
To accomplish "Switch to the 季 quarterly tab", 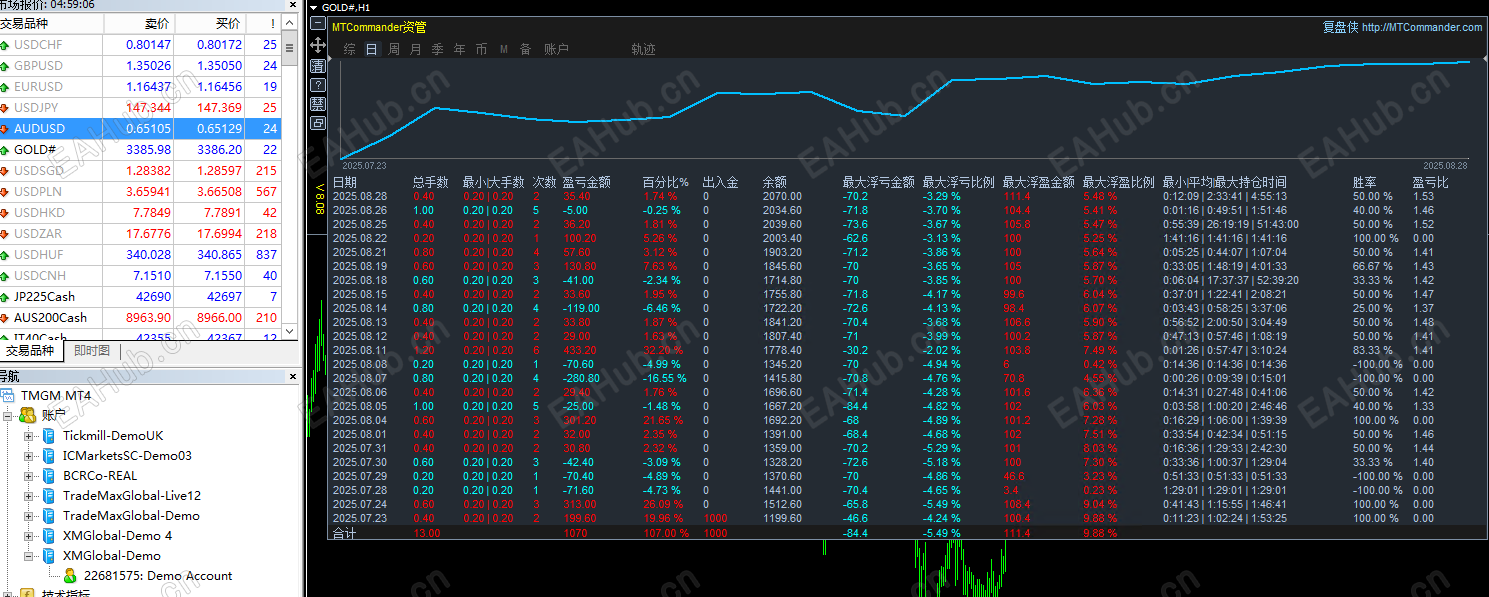I will point(438,49).
